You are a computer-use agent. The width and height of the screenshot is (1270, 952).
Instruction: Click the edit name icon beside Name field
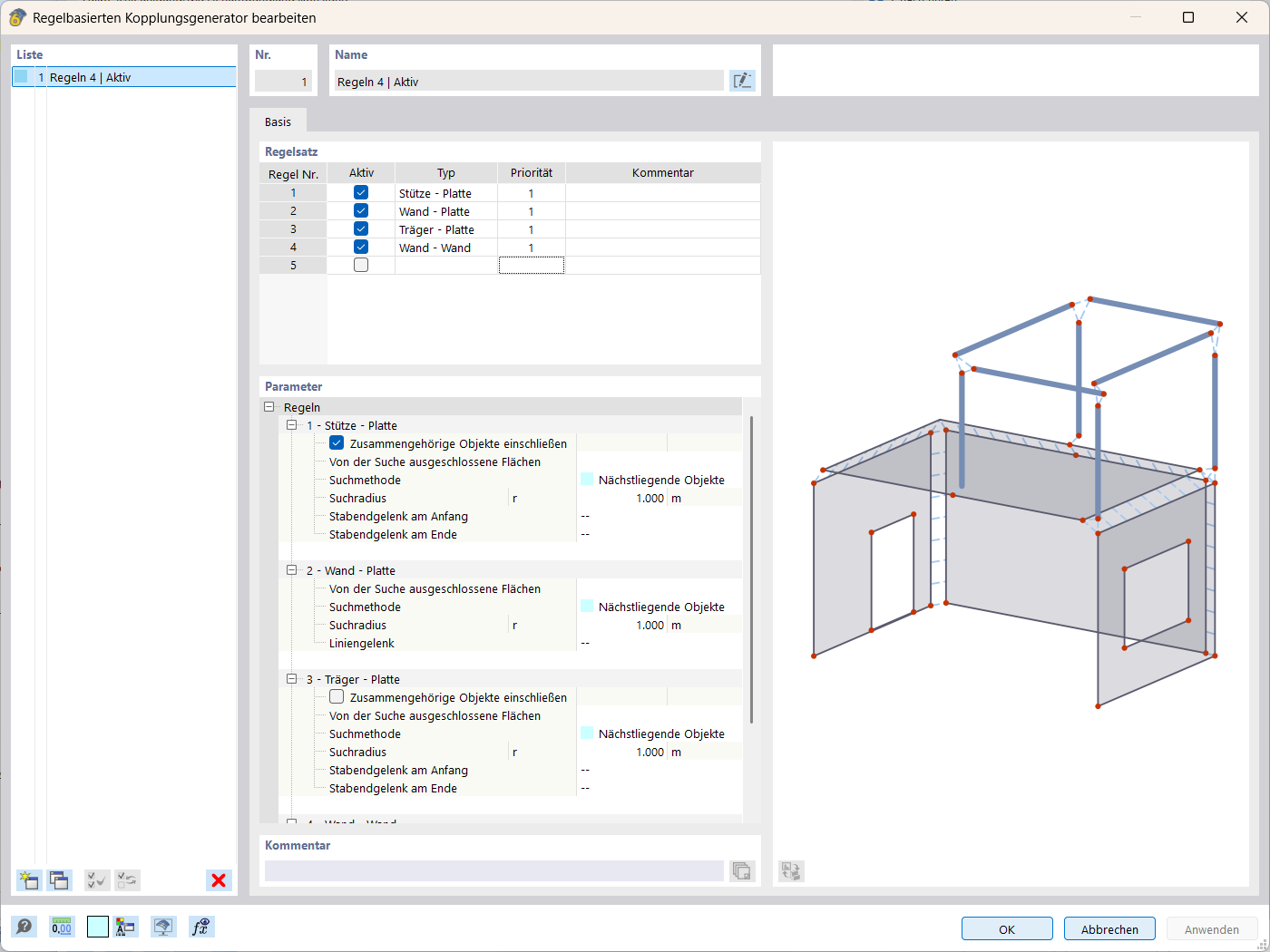[x=742, y=81]
